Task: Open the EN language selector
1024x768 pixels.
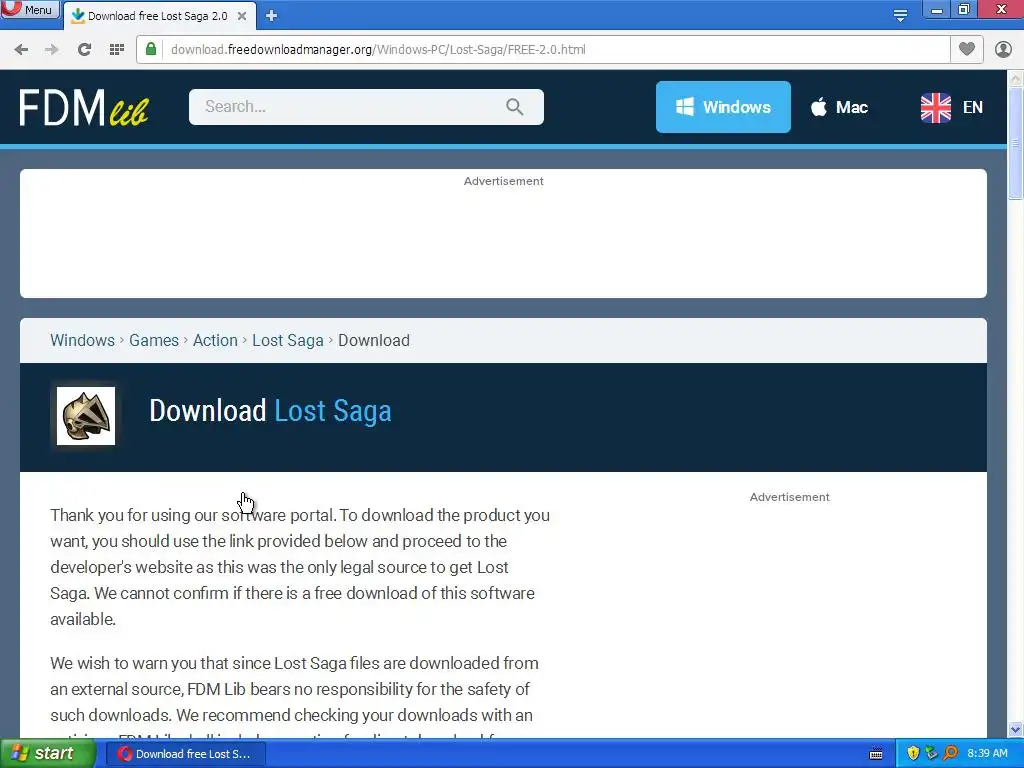Action: pyautogui.click(x=952, y=107)
